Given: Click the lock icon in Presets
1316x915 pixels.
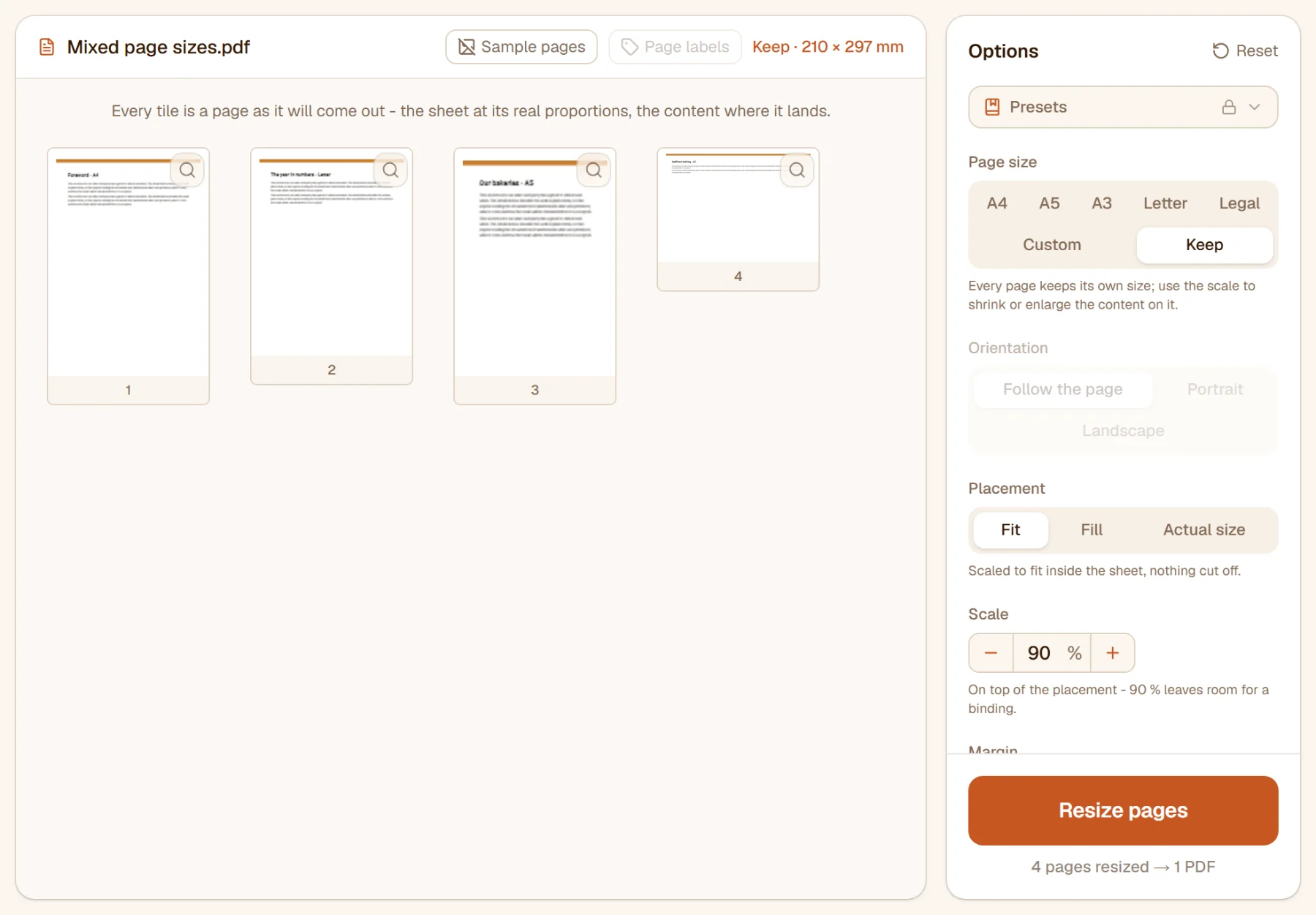Looking at the screenshot, I should tap(1229, 107).
